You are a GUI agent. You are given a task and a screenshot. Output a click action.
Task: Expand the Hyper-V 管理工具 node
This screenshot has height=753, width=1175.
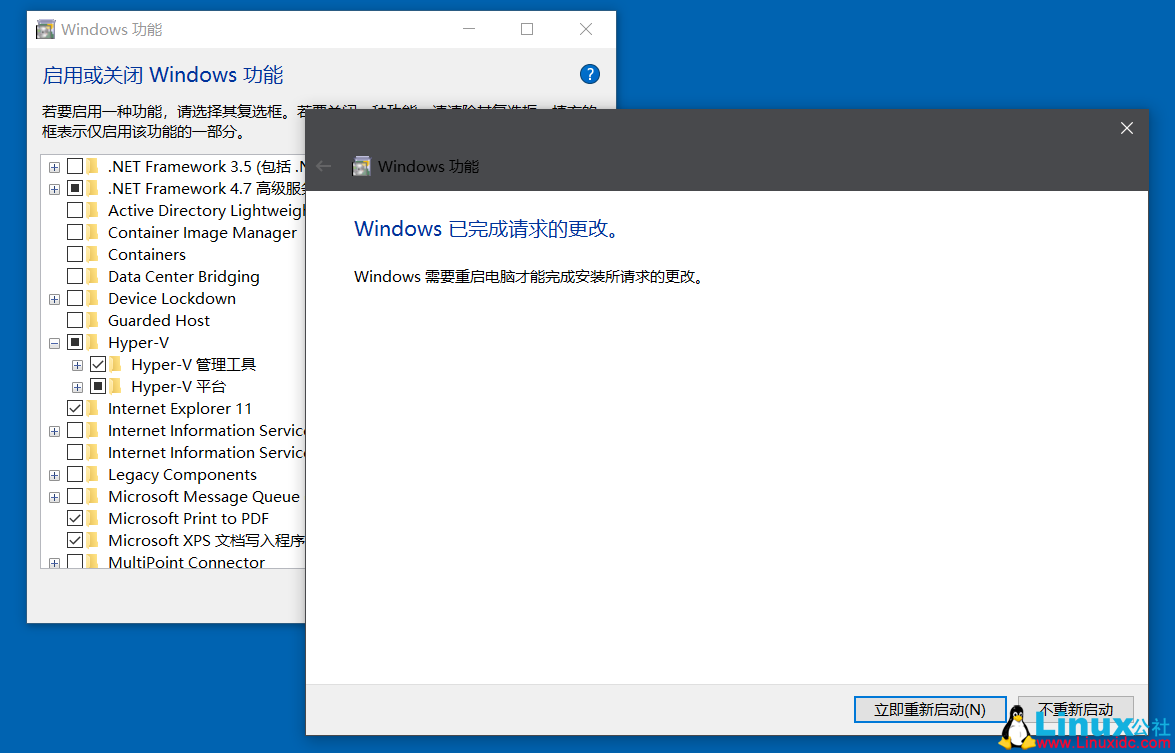click(77, 366)
